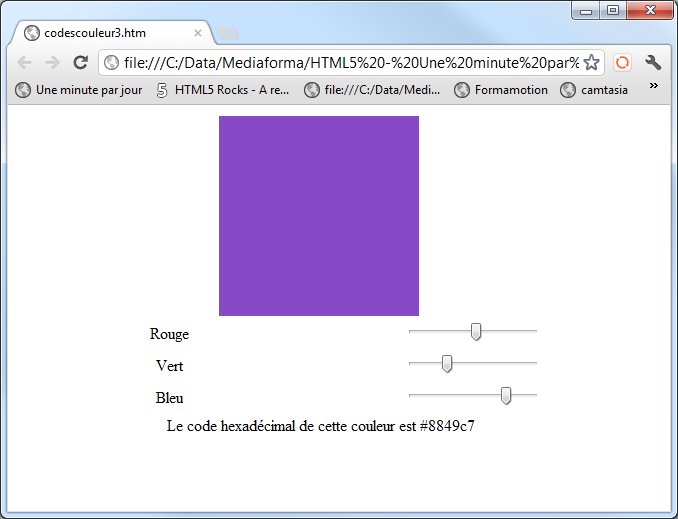The height and width of the screenshot is (519, 678).
Task: Click the address bar URL field
Action: coord(351,63)
